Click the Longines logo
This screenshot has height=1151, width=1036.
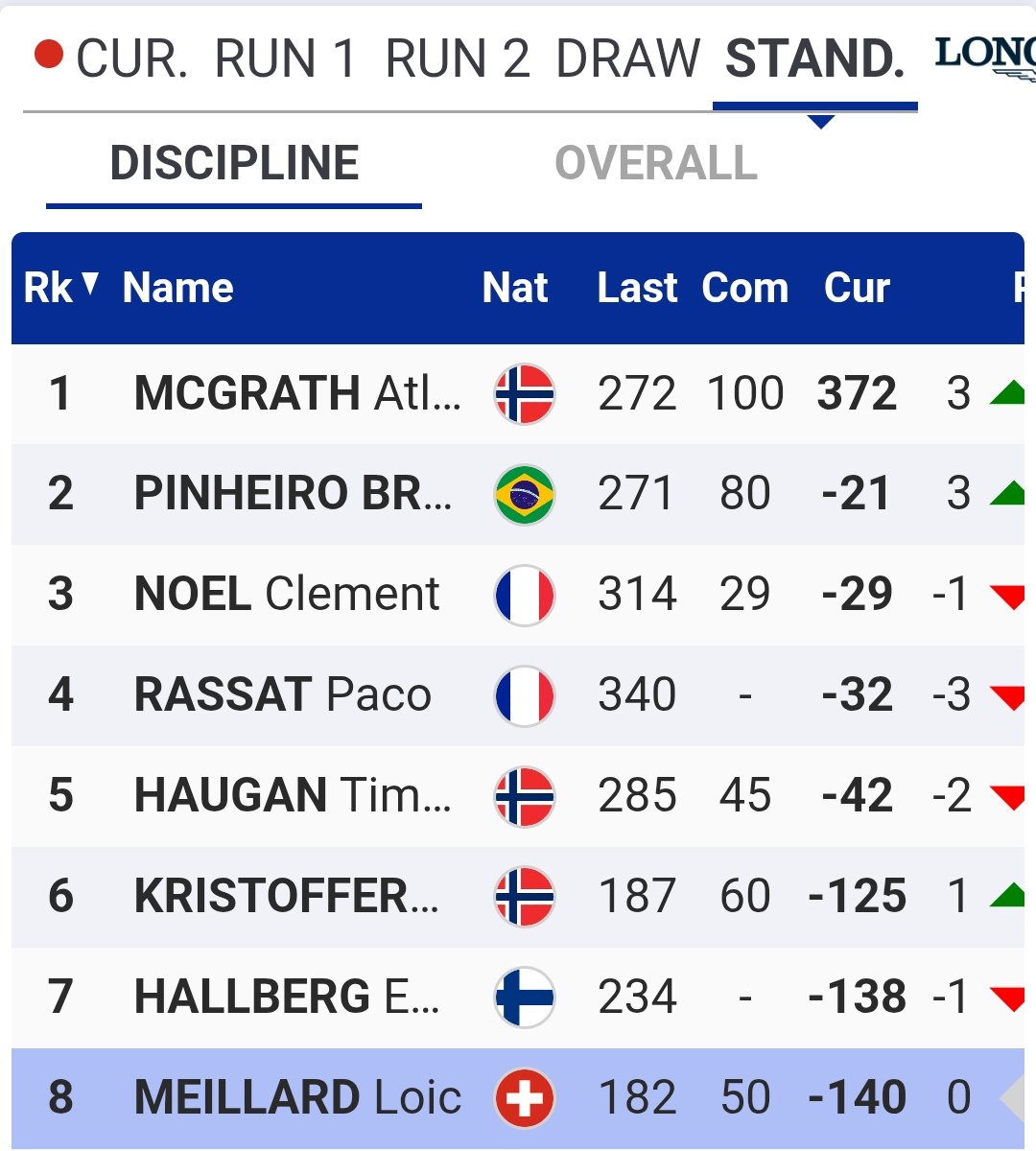point(985,58)
